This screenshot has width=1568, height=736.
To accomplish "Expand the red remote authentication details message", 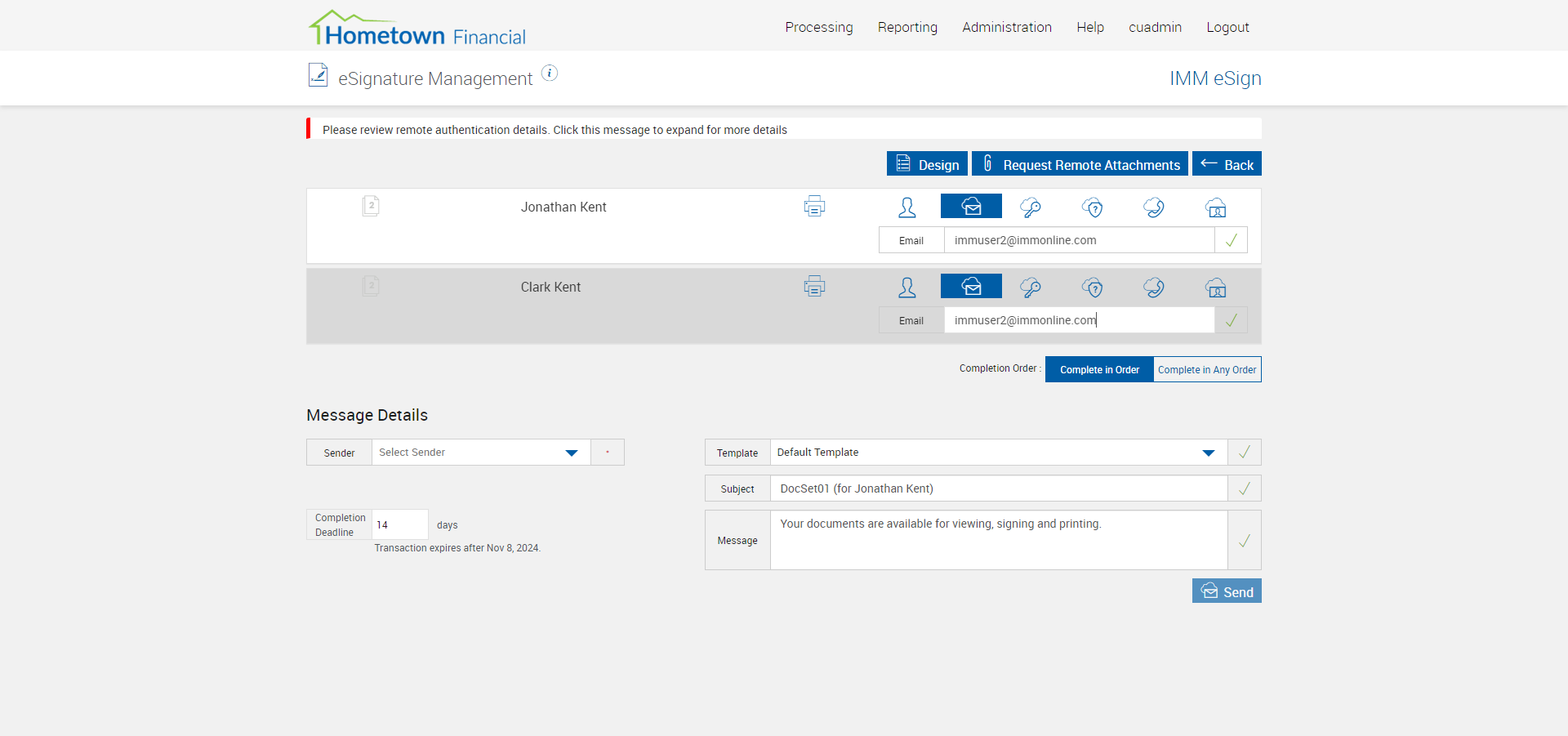I will [x=555, y=130].
